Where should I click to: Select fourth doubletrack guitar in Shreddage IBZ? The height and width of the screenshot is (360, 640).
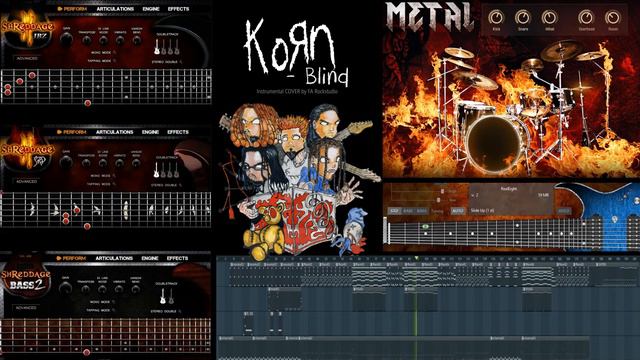[177, 47]
